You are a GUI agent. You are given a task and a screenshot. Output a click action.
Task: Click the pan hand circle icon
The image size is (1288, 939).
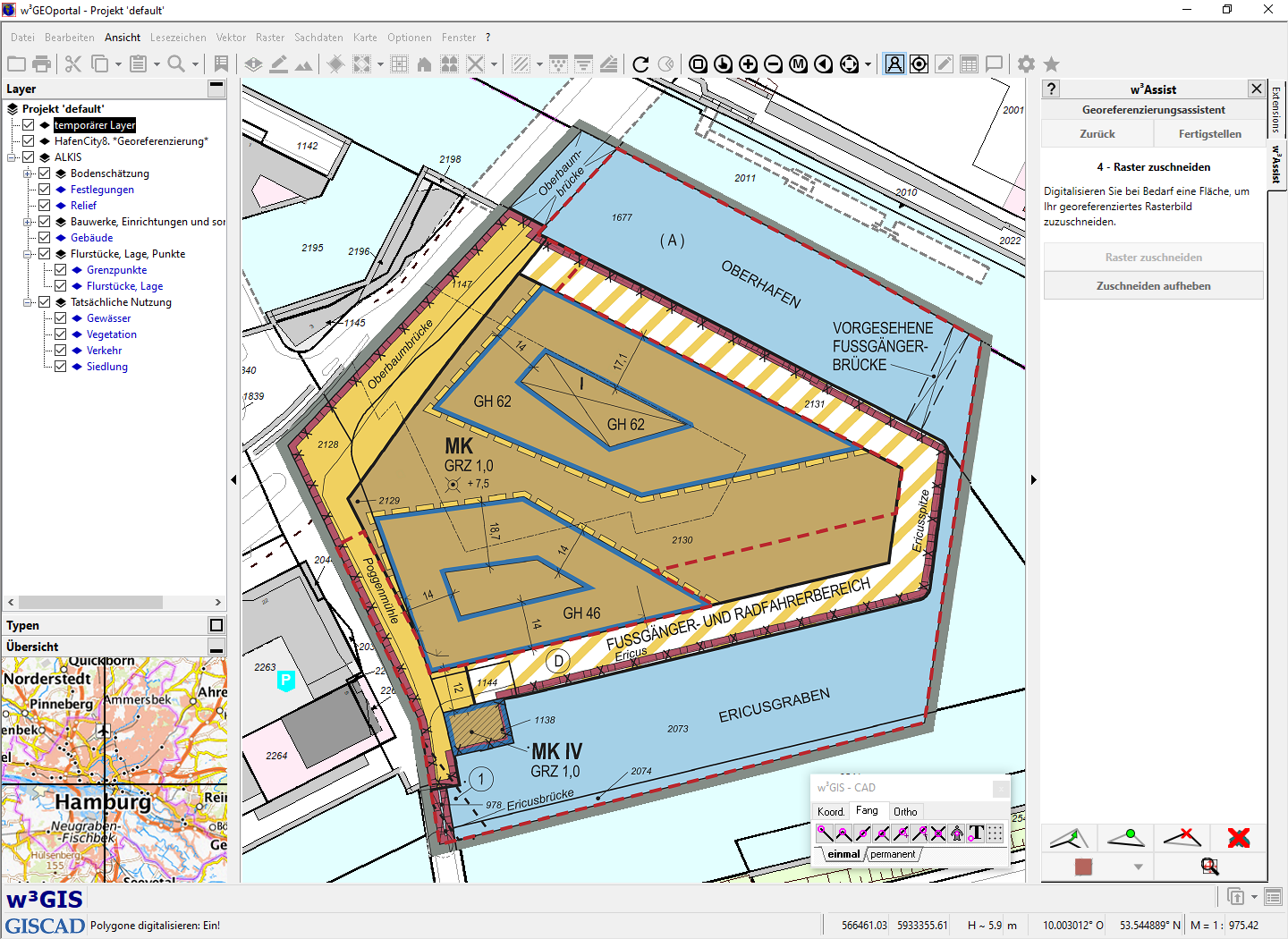click(x=724, y=63)
